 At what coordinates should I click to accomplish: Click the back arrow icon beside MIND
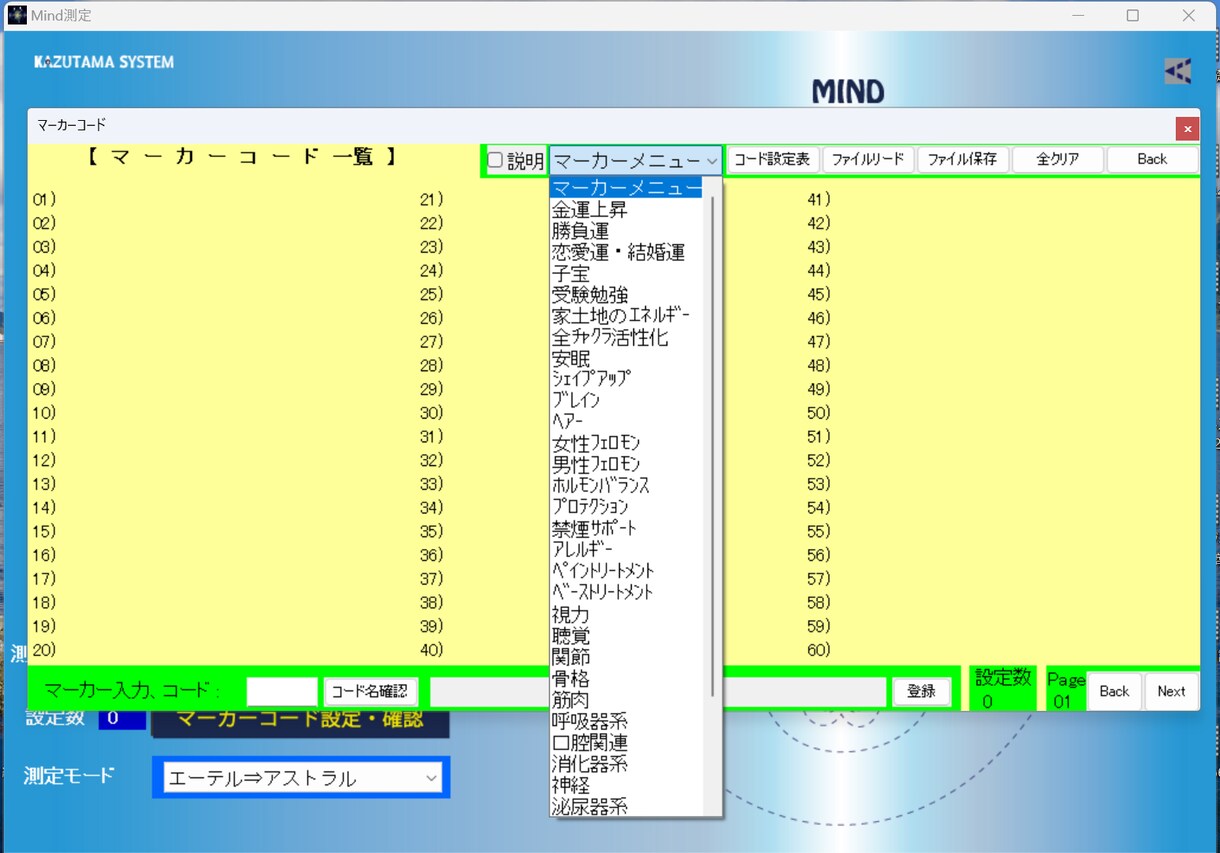[x=1177, y=70]
